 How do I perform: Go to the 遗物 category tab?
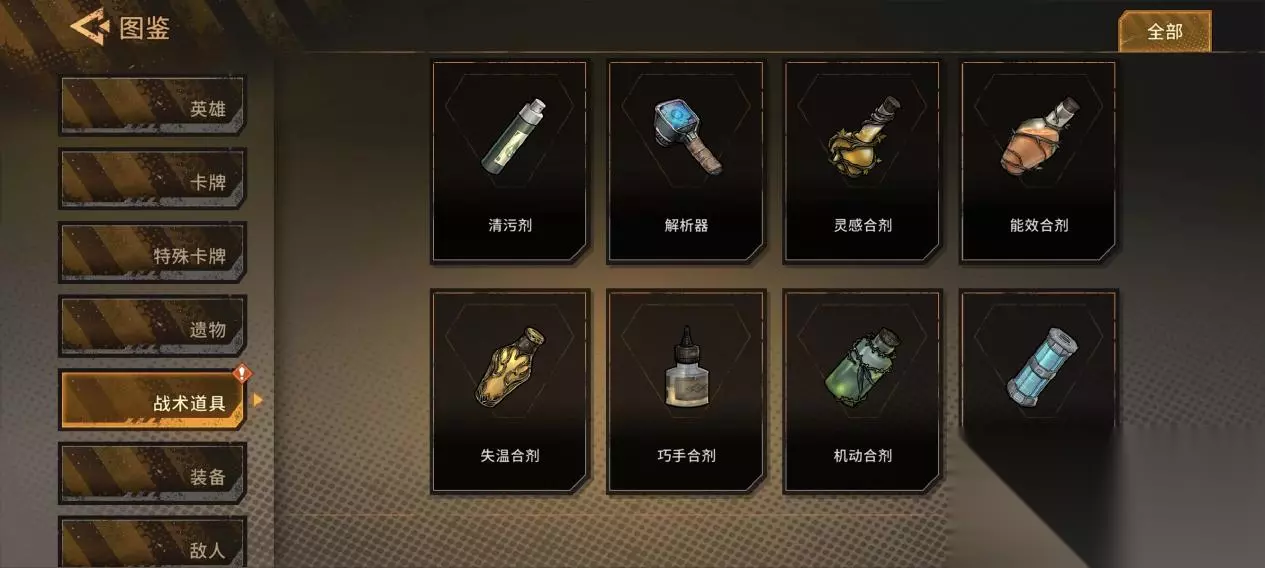pos(153,326)
